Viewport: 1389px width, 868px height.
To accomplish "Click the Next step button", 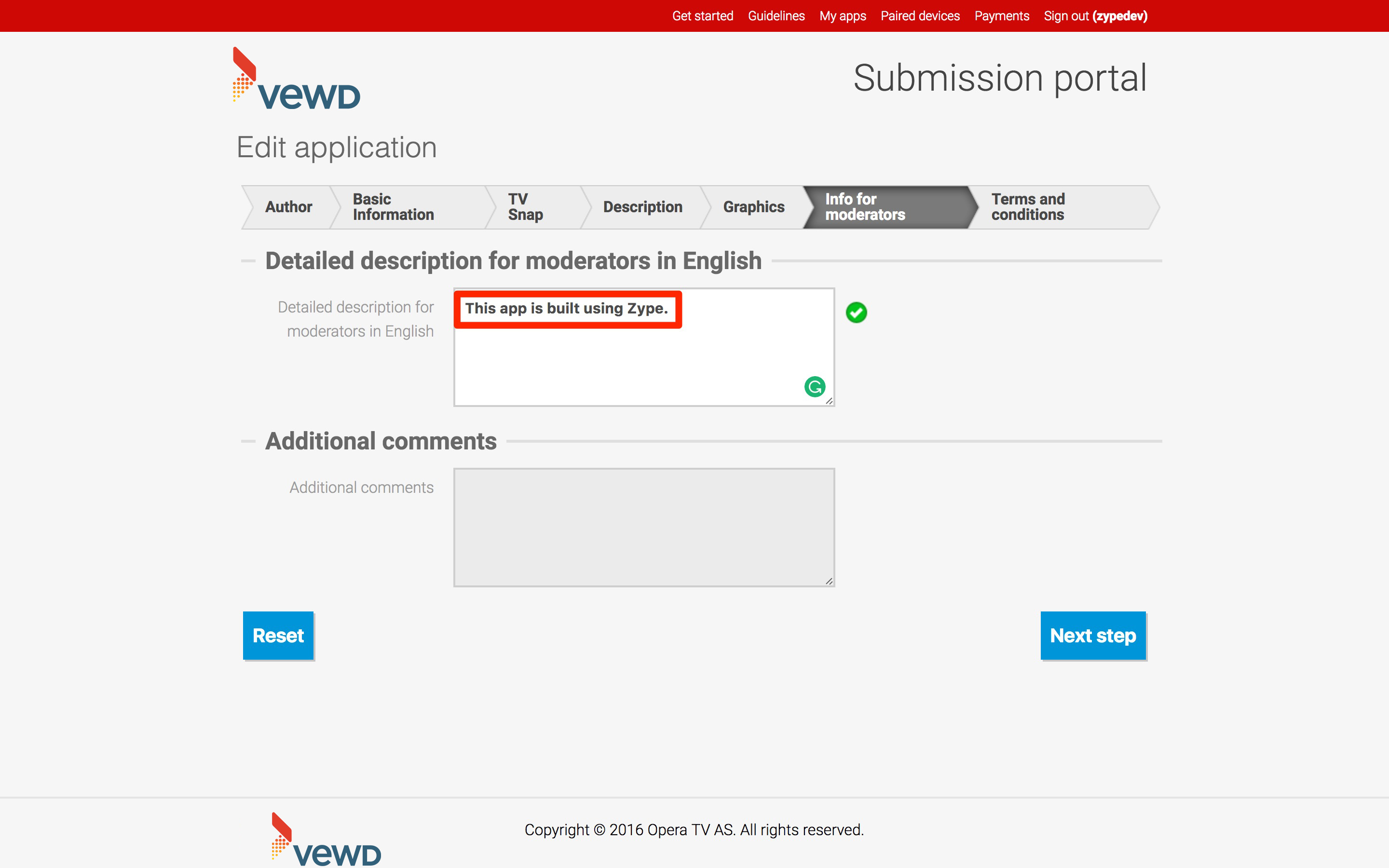I will pos(1093,636).
